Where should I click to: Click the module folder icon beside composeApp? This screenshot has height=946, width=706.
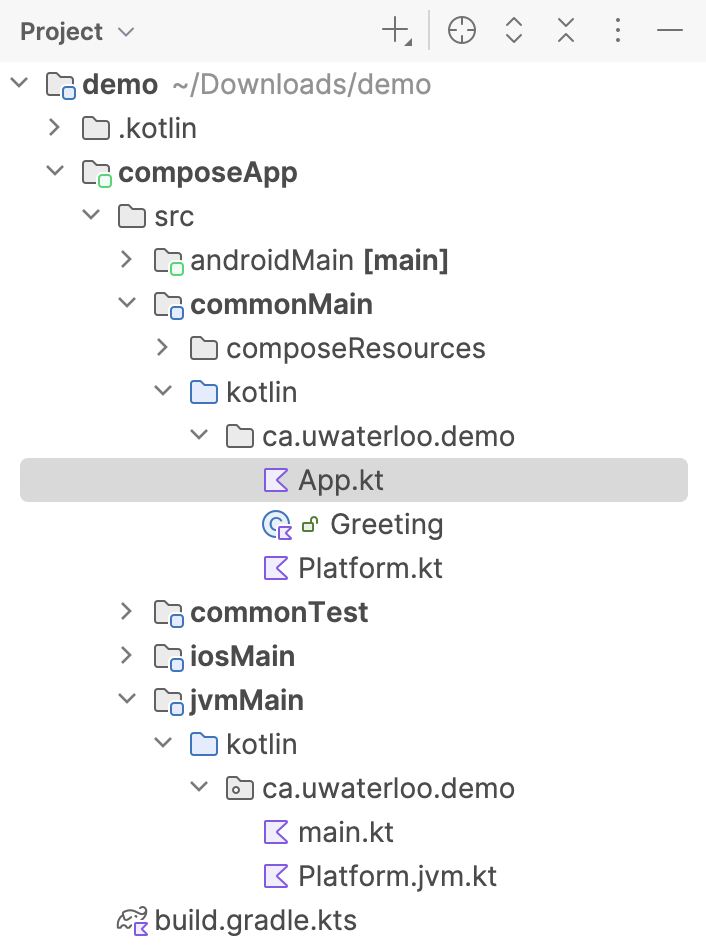pos(96,172)
